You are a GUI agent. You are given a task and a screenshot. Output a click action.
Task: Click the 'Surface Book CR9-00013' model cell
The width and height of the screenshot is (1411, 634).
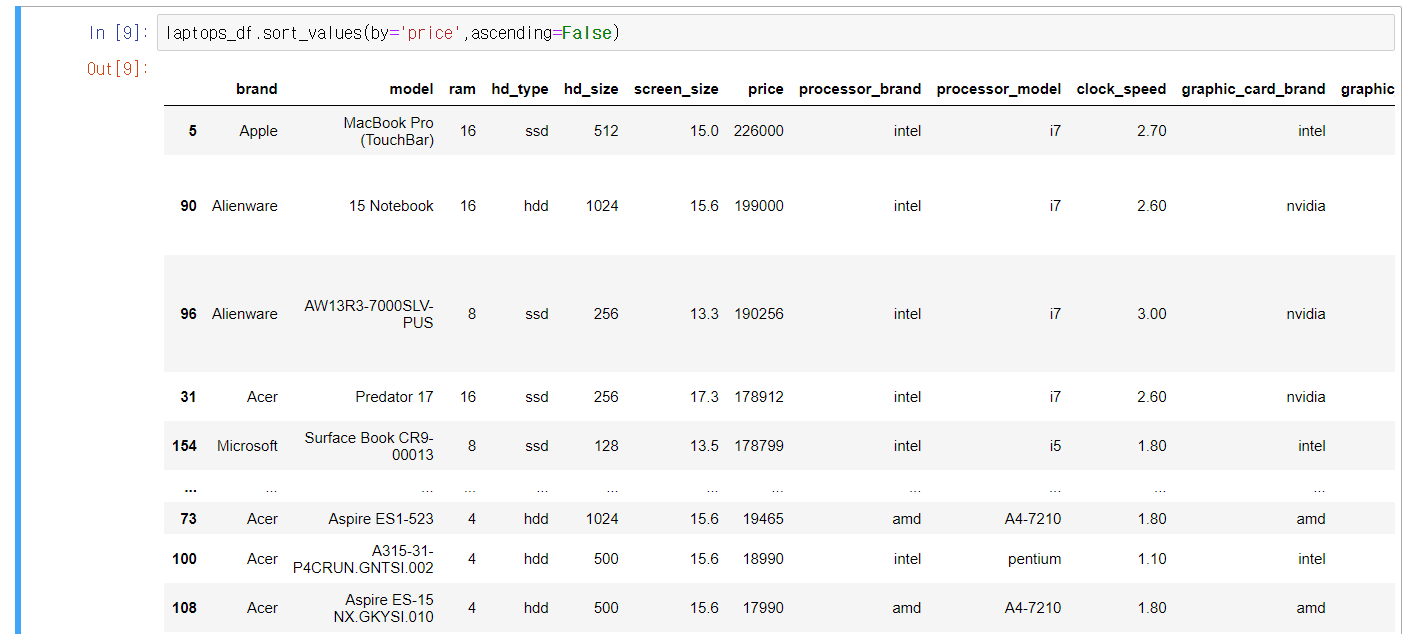[x=369, y=446]
